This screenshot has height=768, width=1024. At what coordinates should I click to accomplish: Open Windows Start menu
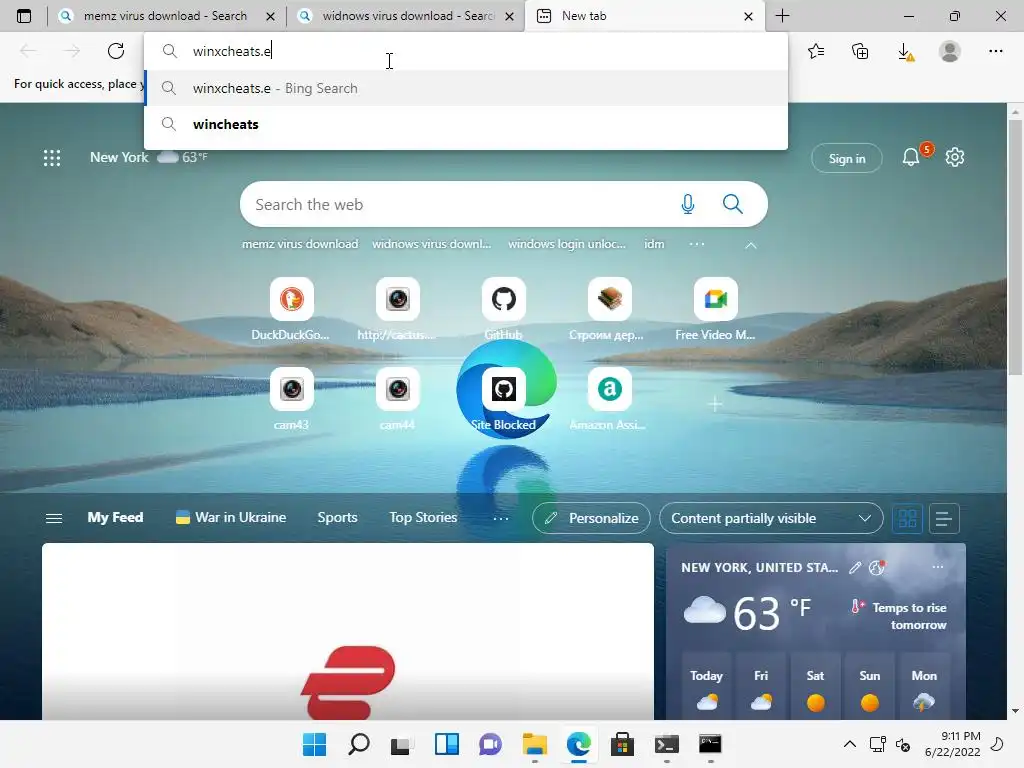pyautogui.click(x=315, y=744)
